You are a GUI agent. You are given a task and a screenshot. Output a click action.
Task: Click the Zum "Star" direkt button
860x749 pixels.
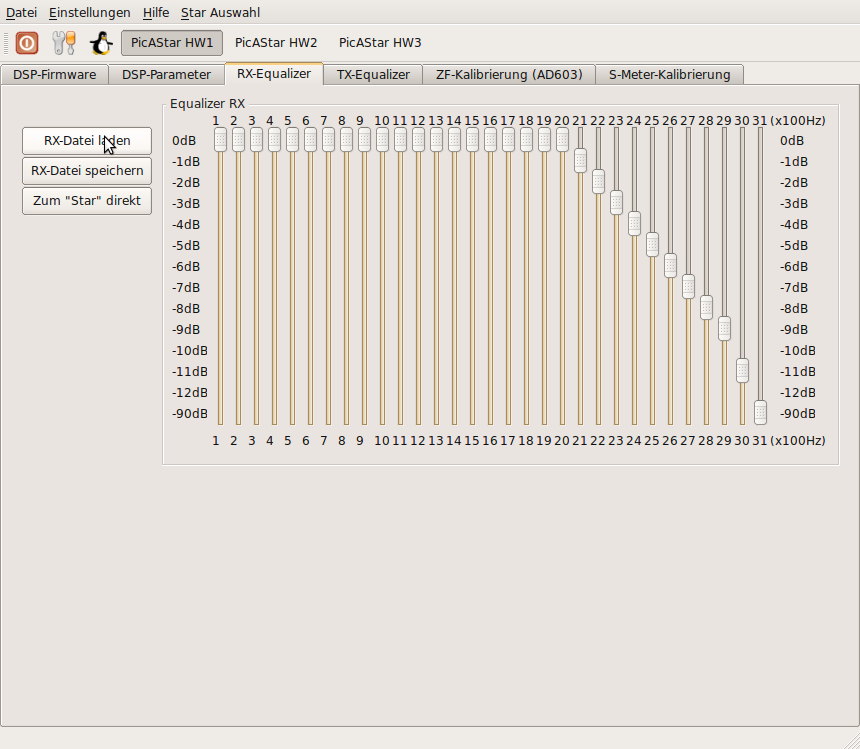(87, 201)
